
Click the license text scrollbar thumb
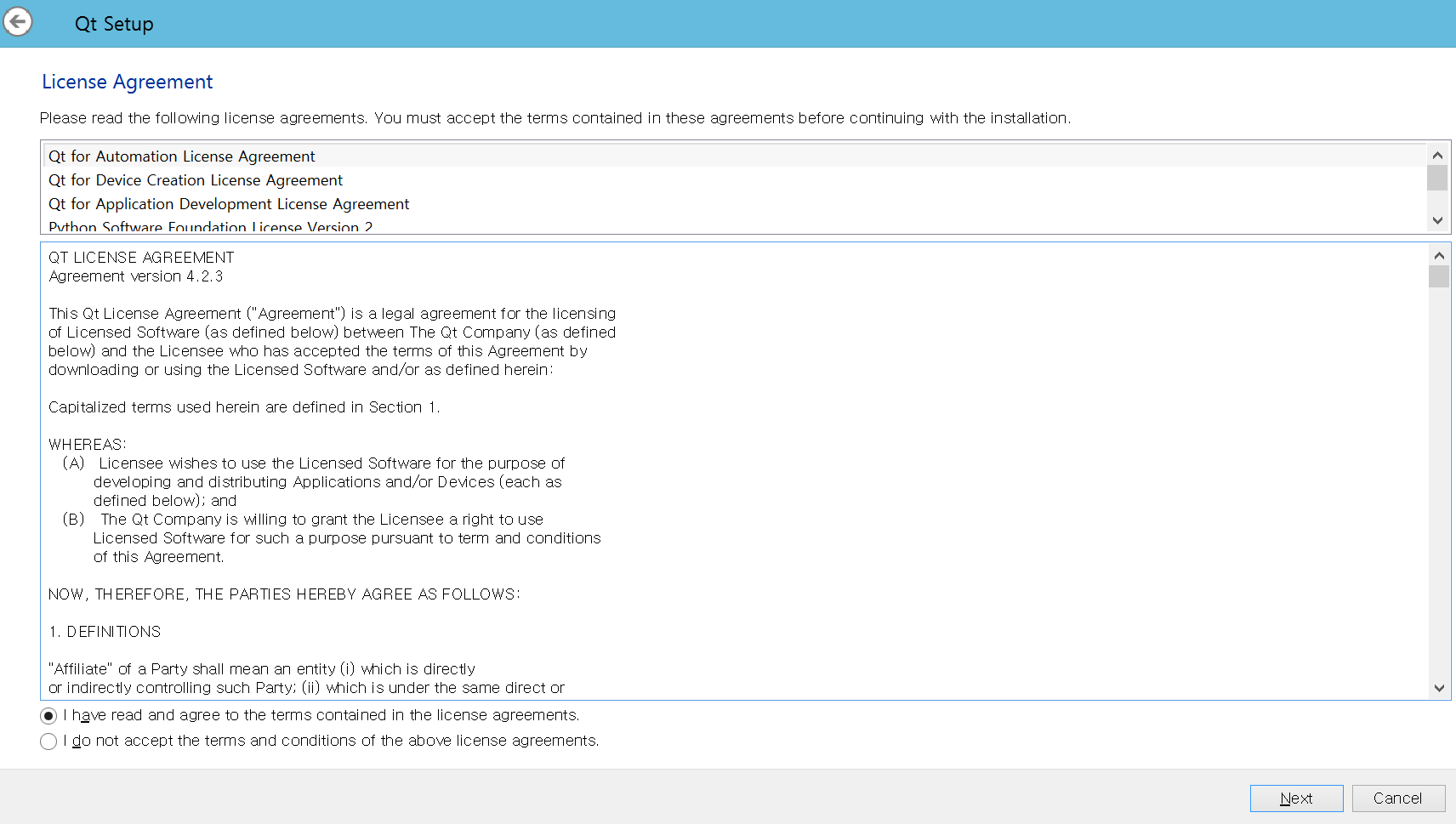point(1439,276)
